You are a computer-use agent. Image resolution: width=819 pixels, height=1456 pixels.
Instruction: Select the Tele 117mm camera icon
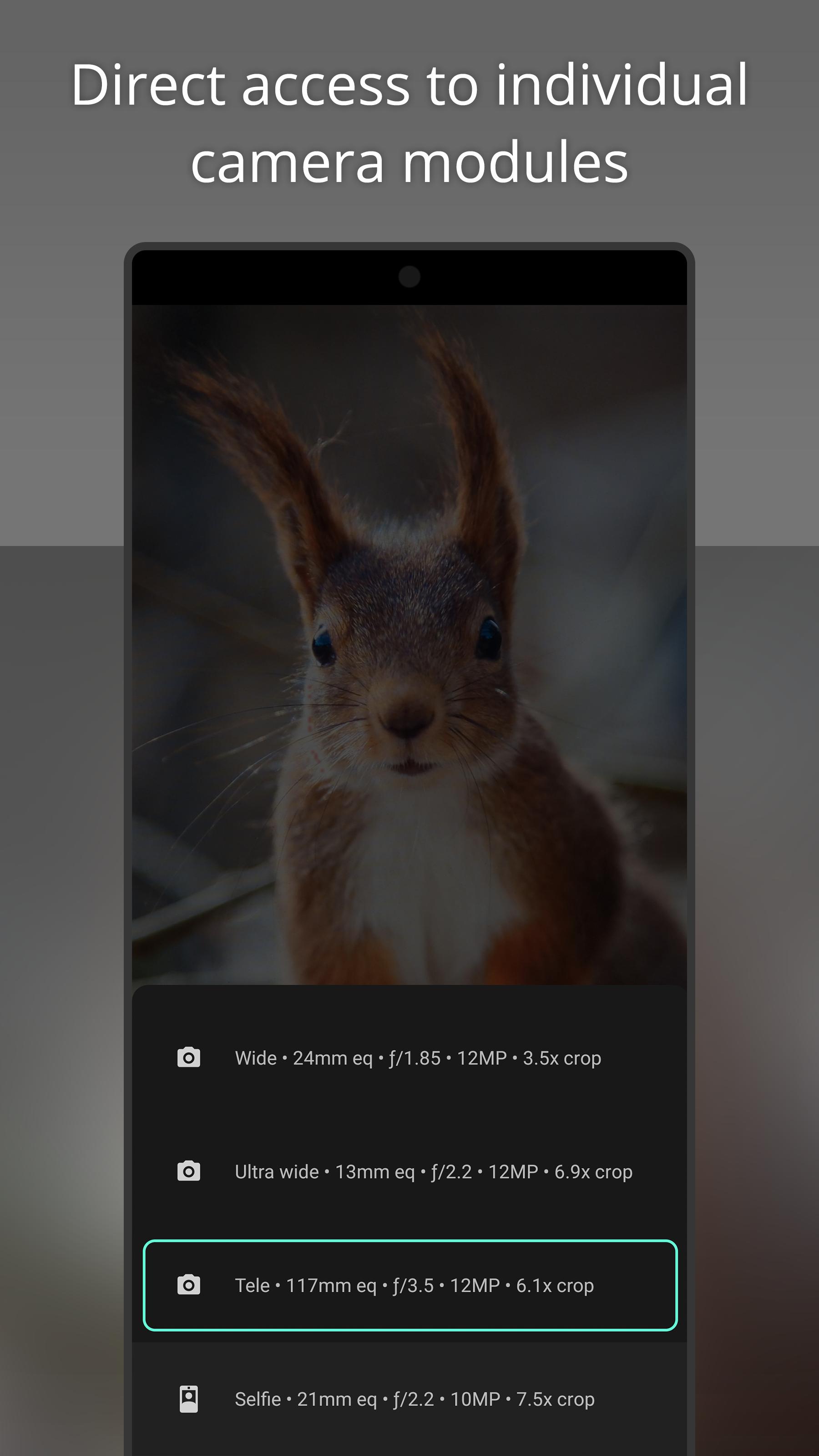pos(189,1285)
